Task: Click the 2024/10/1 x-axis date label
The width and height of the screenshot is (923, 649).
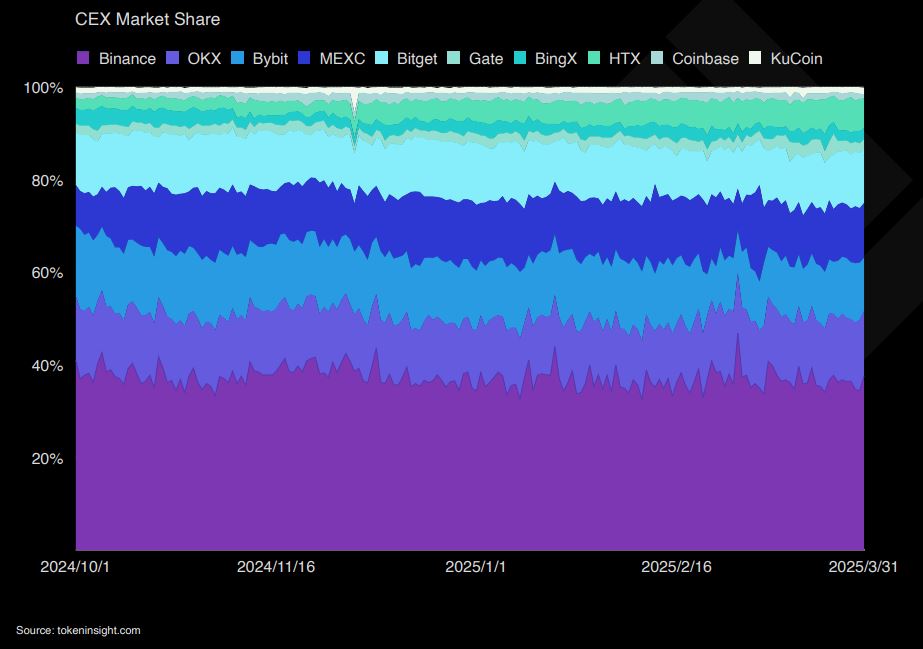Action: [75, 567]
